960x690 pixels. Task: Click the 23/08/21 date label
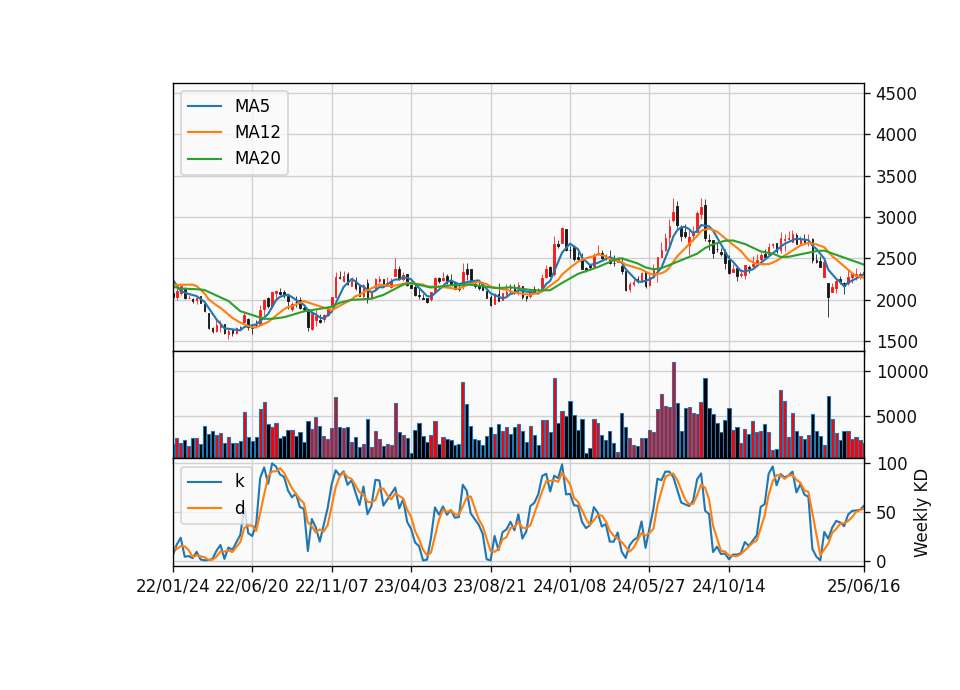coord(490,586)
